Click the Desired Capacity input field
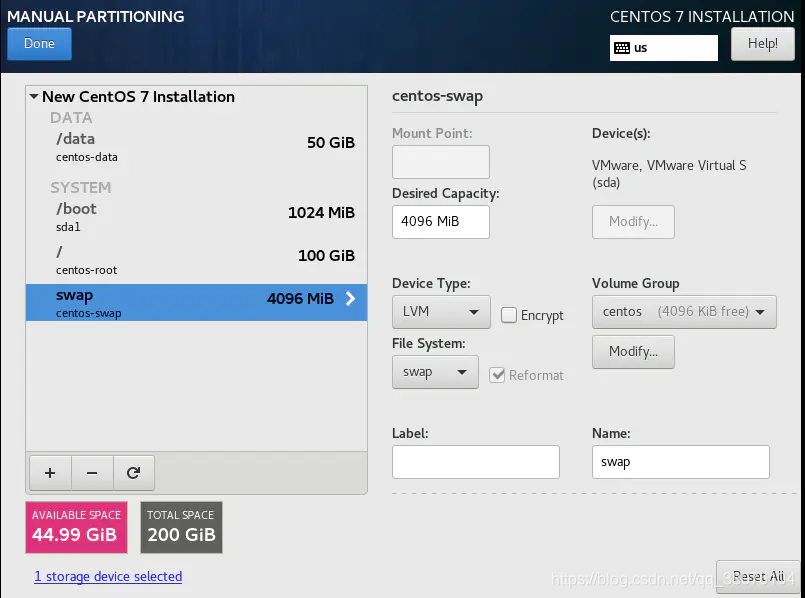 pyautogui.click(x=440, y=222)
